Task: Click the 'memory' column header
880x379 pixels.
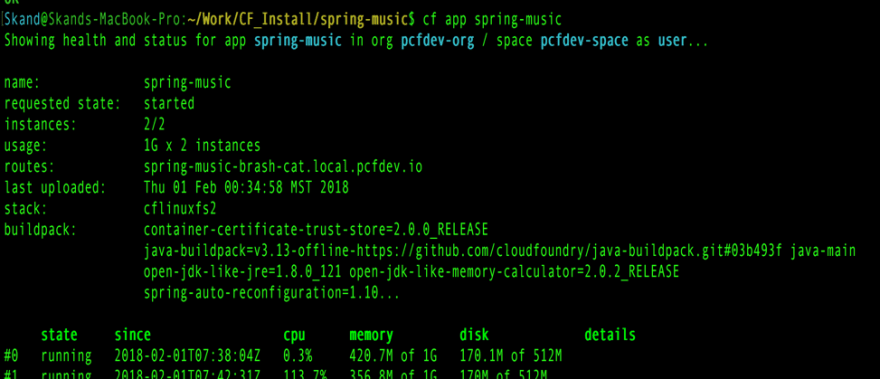Action: point(371,336)
